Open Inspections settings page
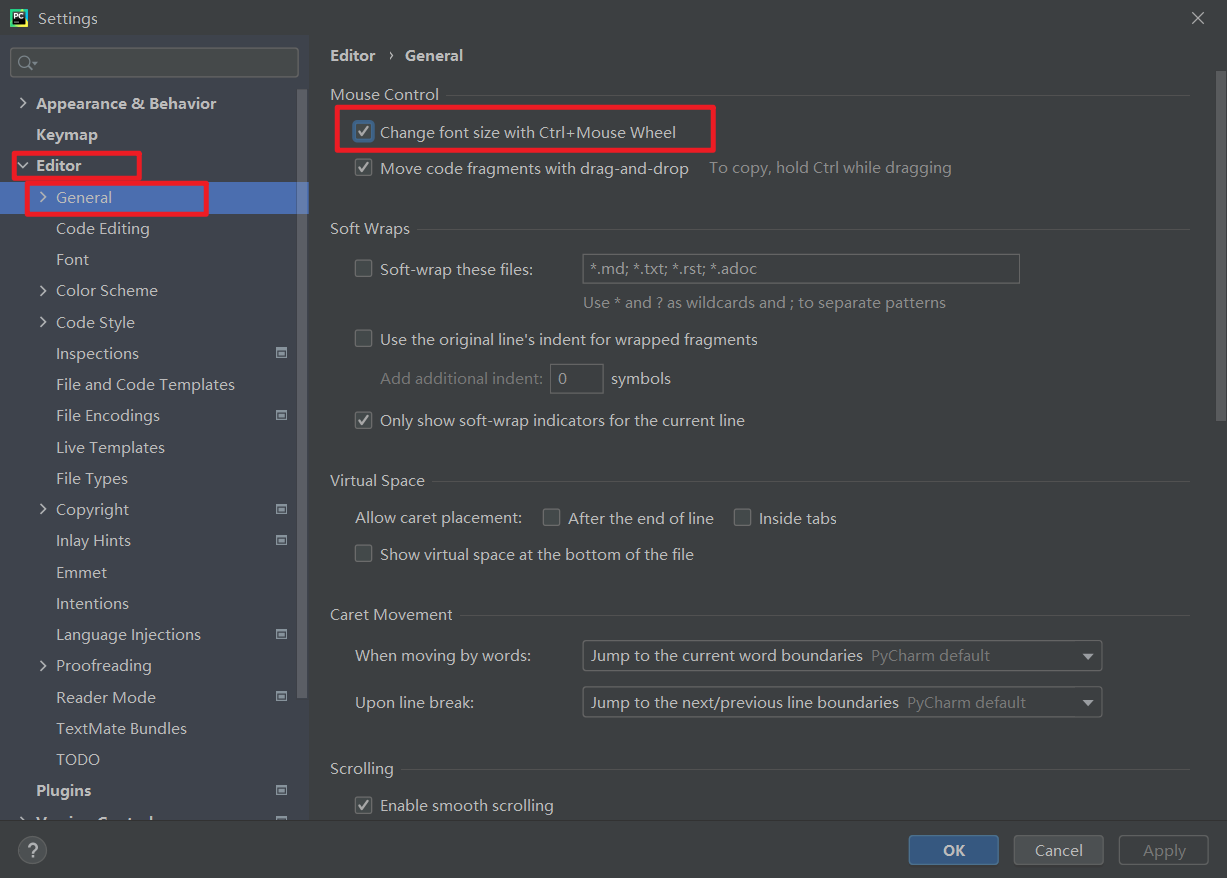The width and height of the screenshot is (1227, 878). pyautogui.click(x=97, y=353)
